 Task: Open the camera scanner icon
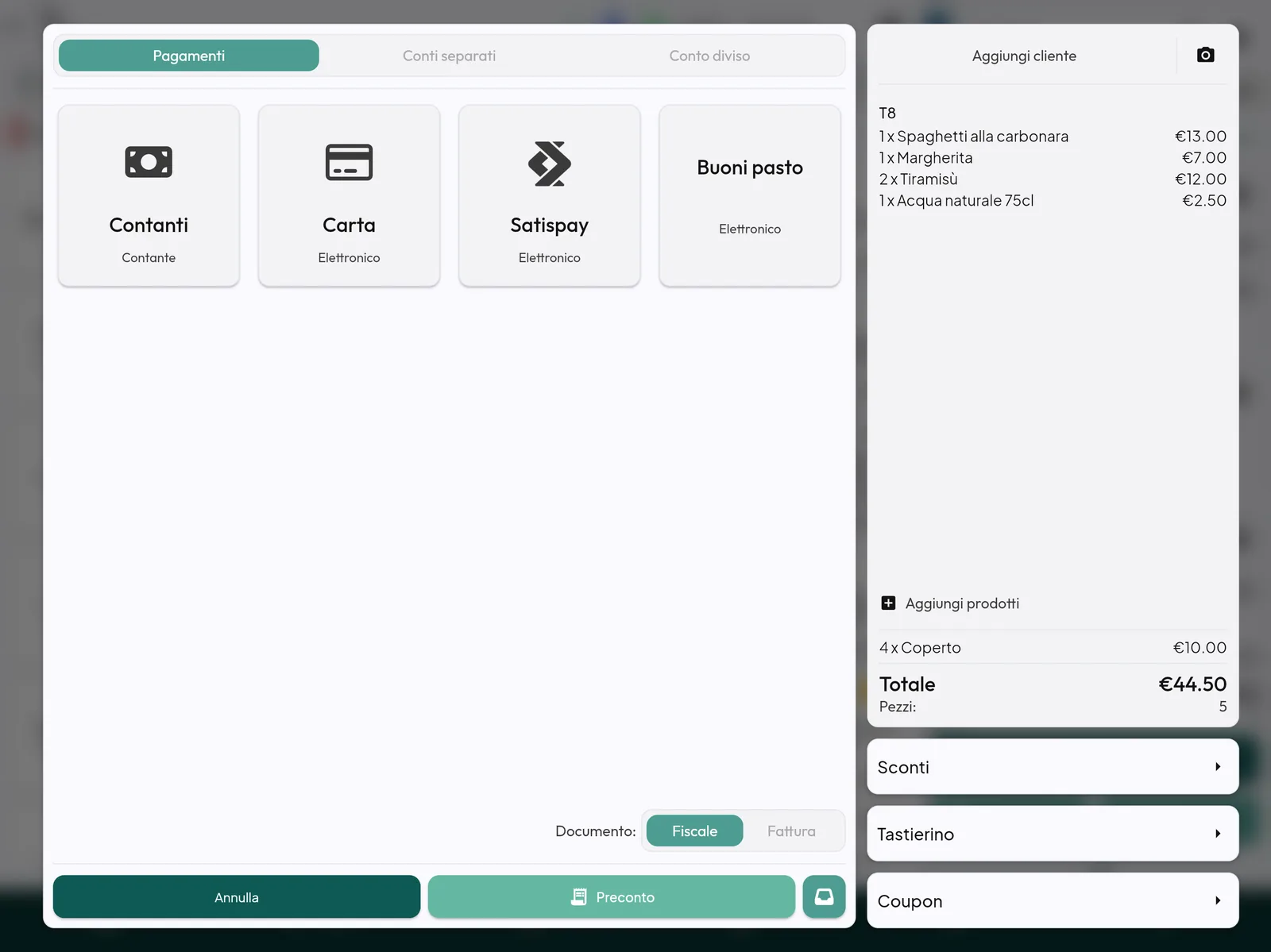click(x=1205, y=55)
